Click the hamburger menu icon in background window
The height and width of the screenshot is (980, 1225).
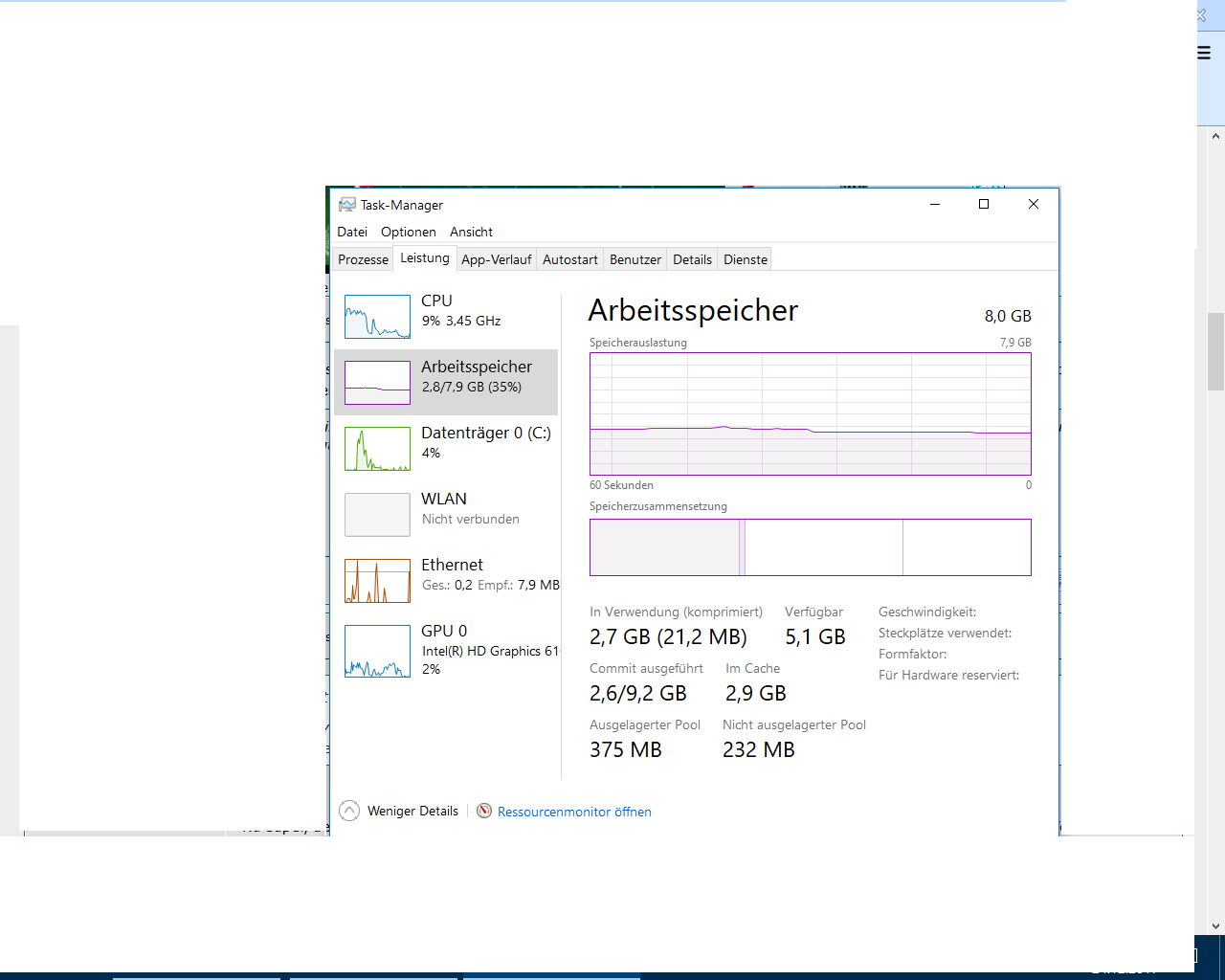[x=1204, y=54]
